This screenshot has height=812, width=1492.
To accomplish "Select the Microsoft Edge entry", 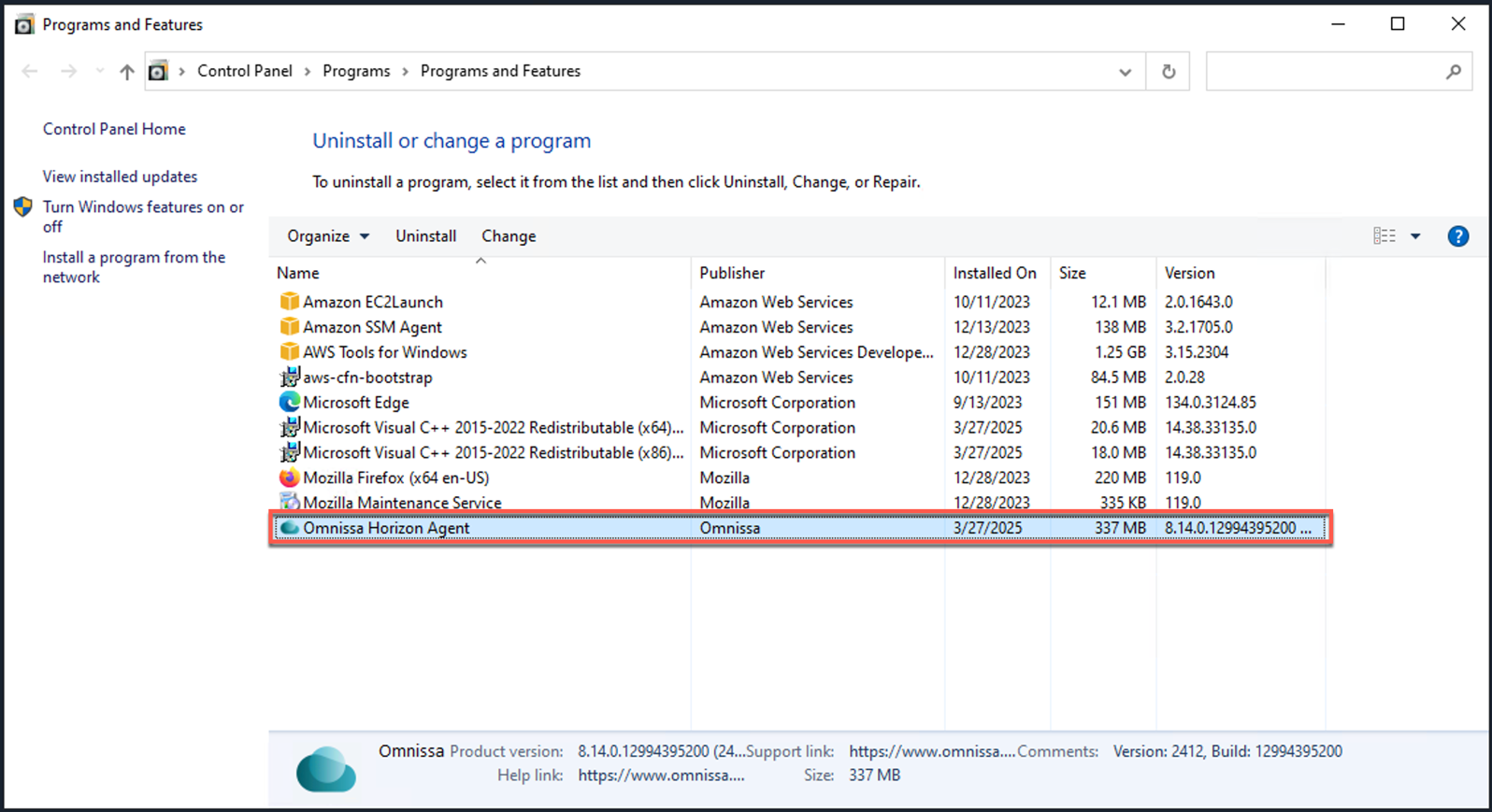I will (356, 403).
